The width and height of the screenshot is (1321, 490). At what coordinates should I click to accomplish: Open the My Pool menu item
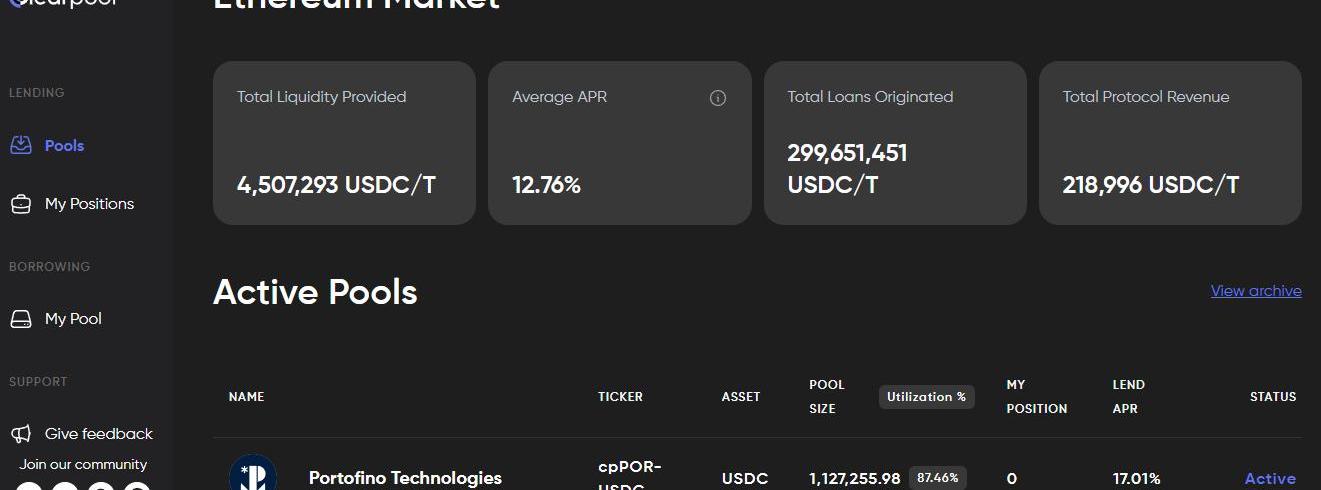point(73,319)
